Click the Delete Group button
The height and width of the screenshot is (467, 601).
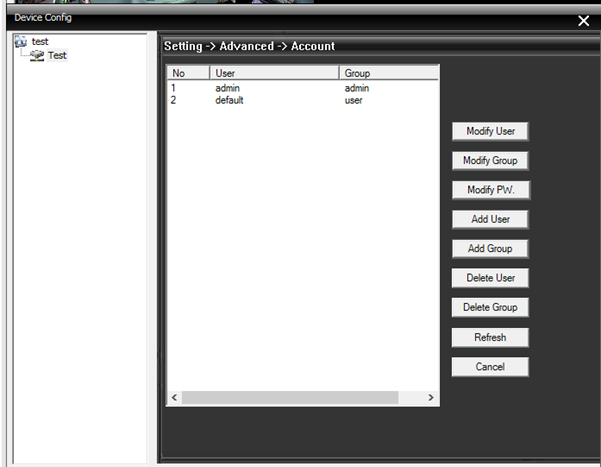point(489,308)
